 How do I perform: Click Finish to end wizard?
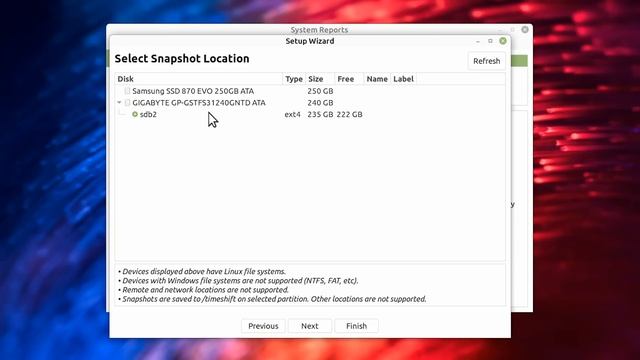click(356, 326)
